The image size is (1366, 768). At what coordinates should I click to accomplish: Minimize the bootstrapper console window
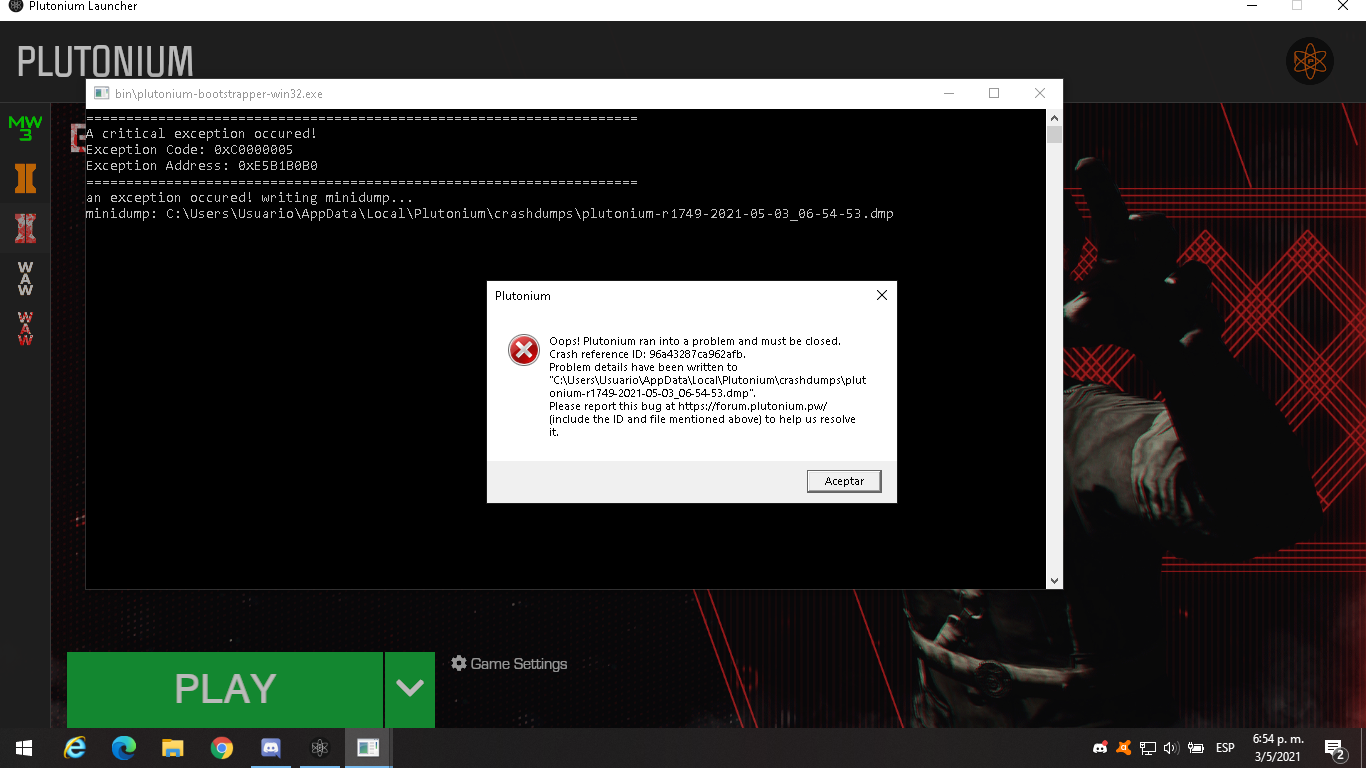click(948, 93)
